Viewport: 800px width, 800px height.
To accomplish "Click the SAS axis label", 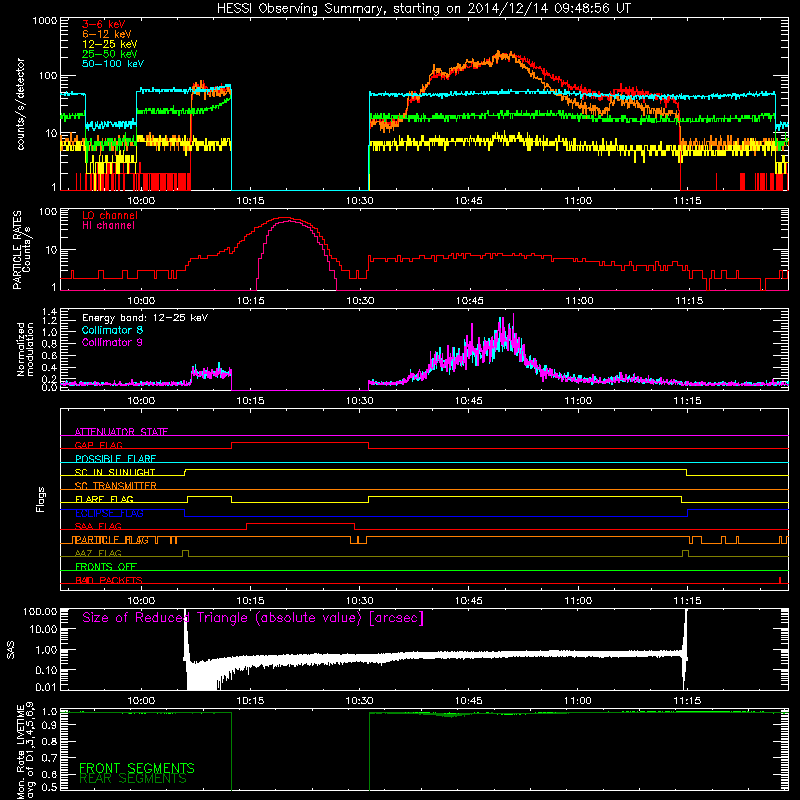I will point(11,650).
